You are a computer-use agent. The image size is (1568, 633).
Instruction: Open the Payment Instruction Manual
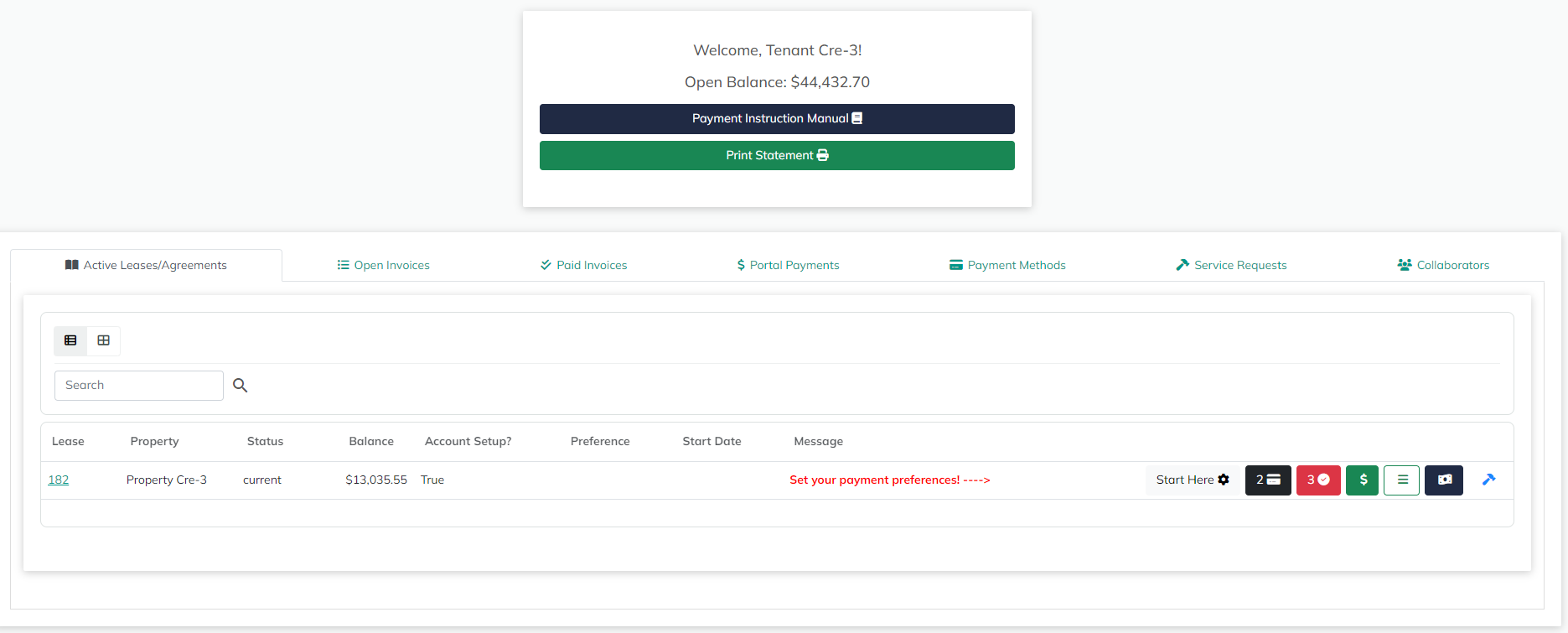click(x=777, y=119)
